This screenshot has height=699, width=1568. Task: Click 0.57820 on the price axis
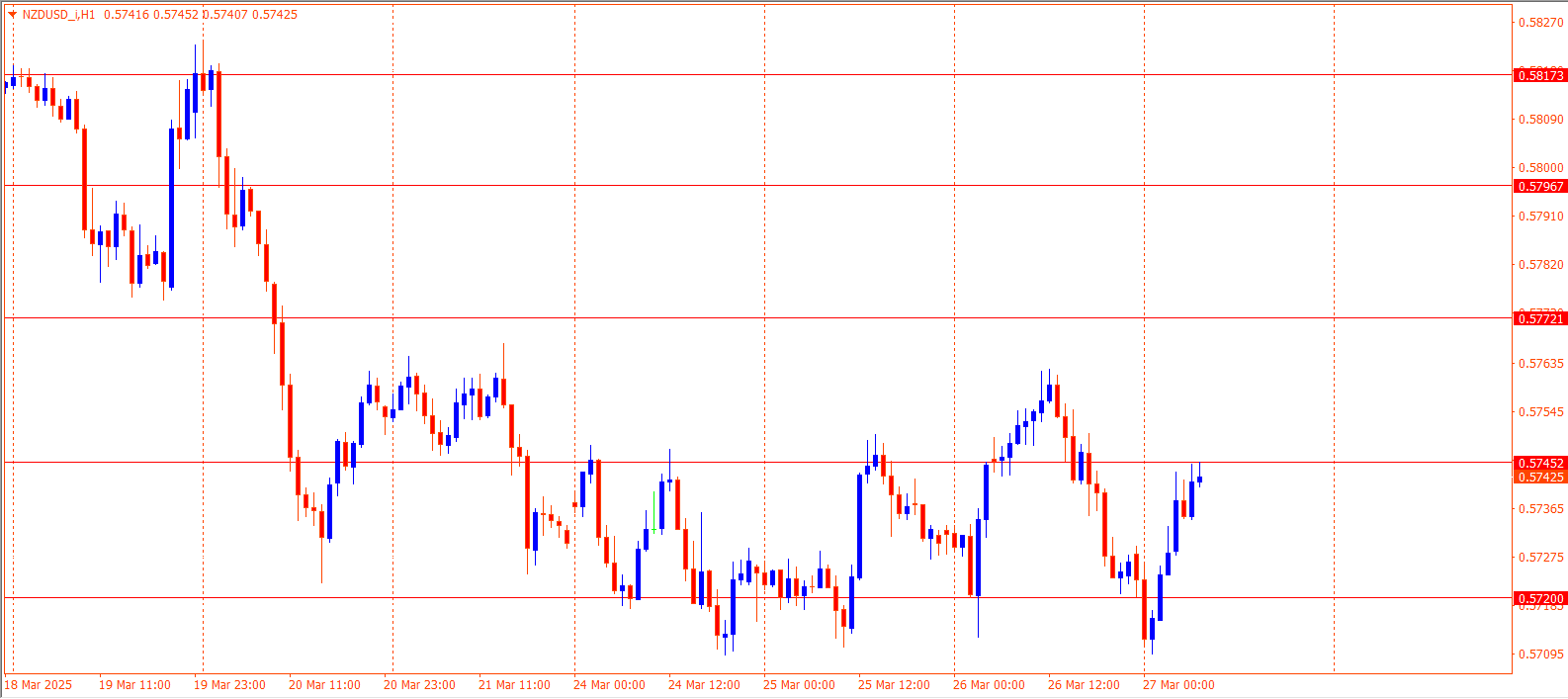click(1540, 265)
